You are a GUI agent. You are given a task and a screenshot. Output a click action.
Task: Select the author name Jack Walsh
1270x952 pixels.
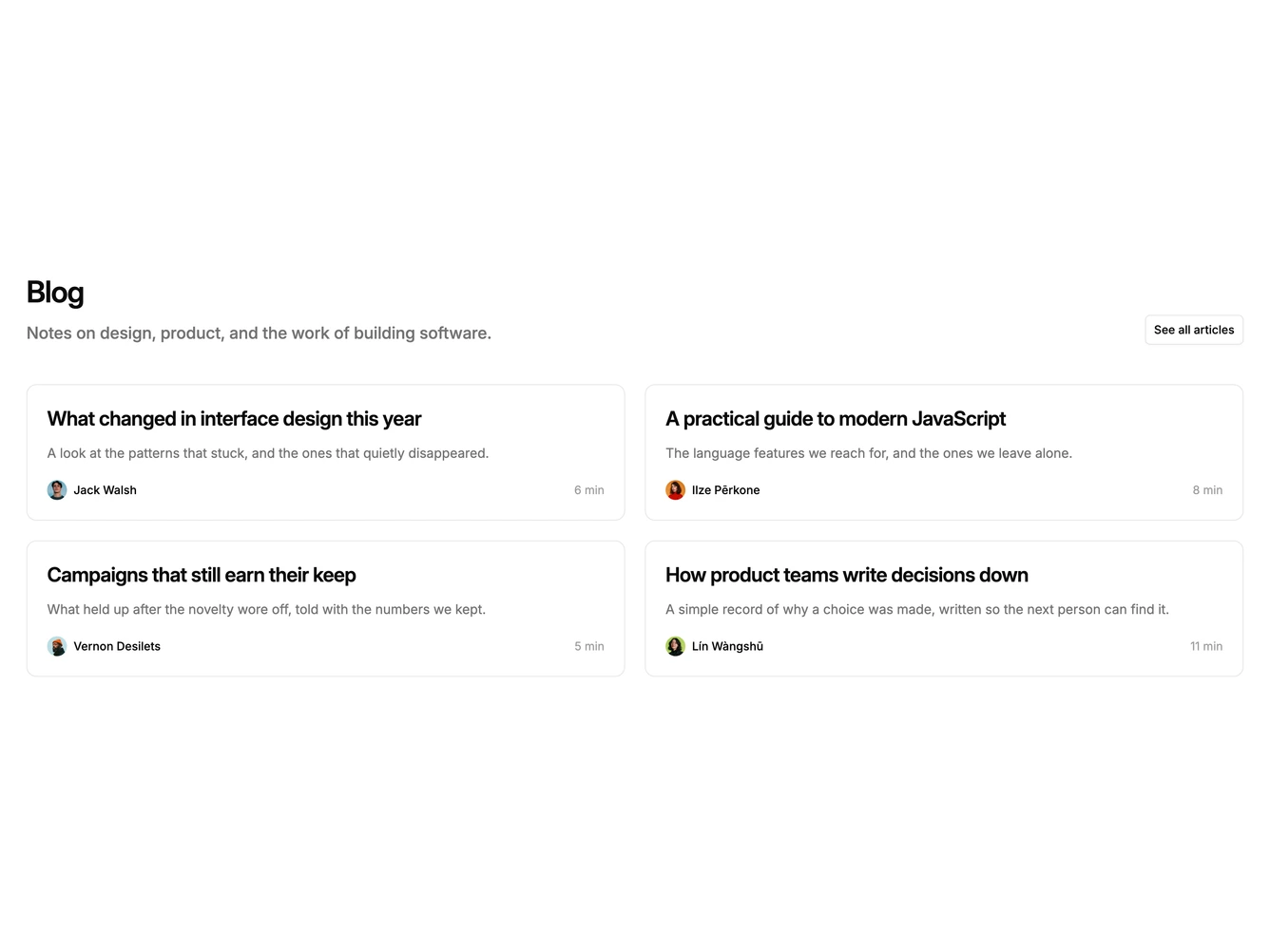pyautogui.click(x=106, y=490)
